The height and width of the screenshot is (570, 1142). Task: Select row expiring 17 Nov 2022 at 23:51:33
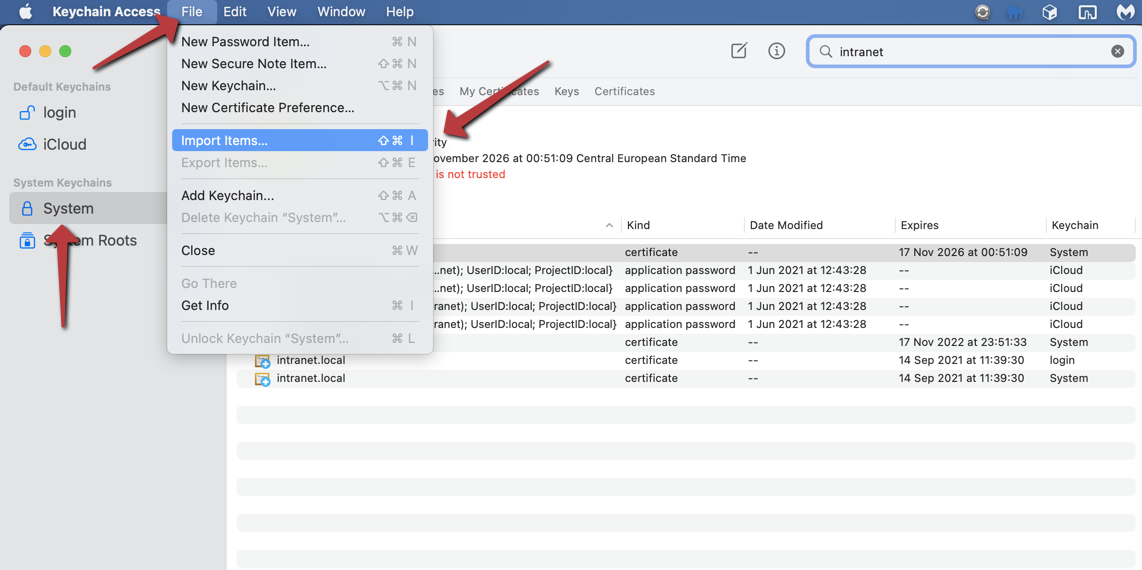coord(686,342)
